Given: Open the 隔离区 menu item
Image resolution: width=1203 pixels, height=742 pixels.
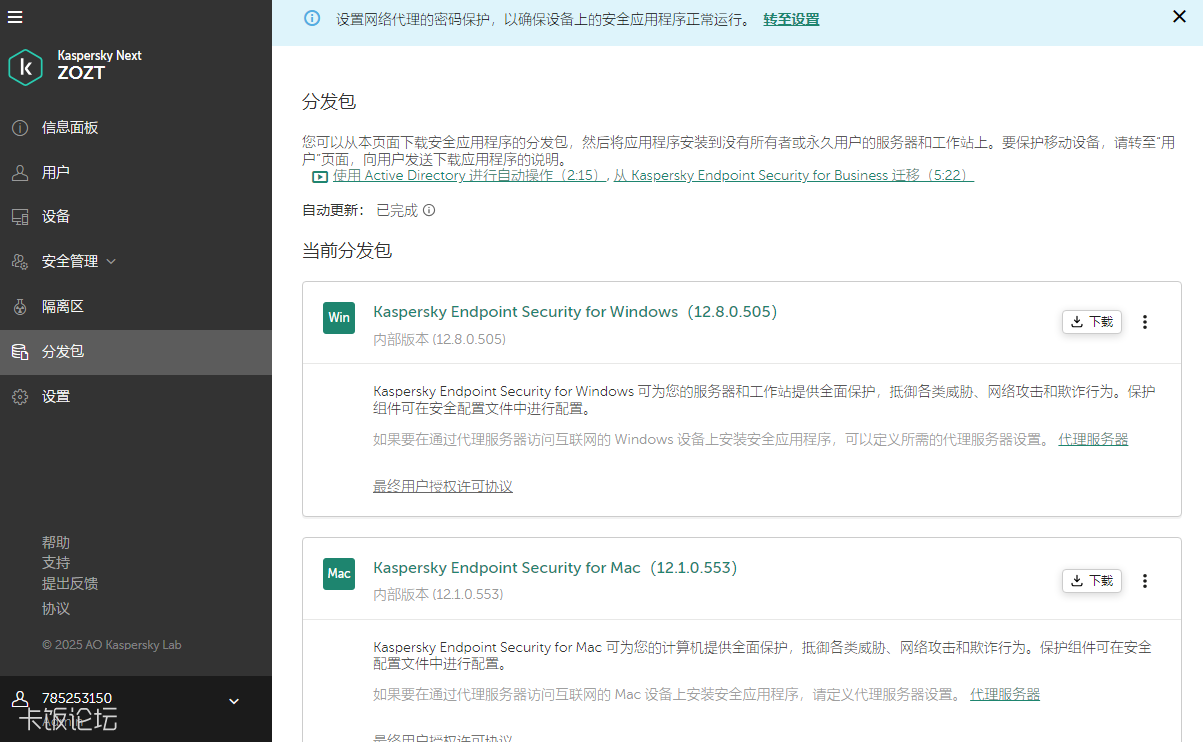Looking at the screenshot, I should point(136,307).
